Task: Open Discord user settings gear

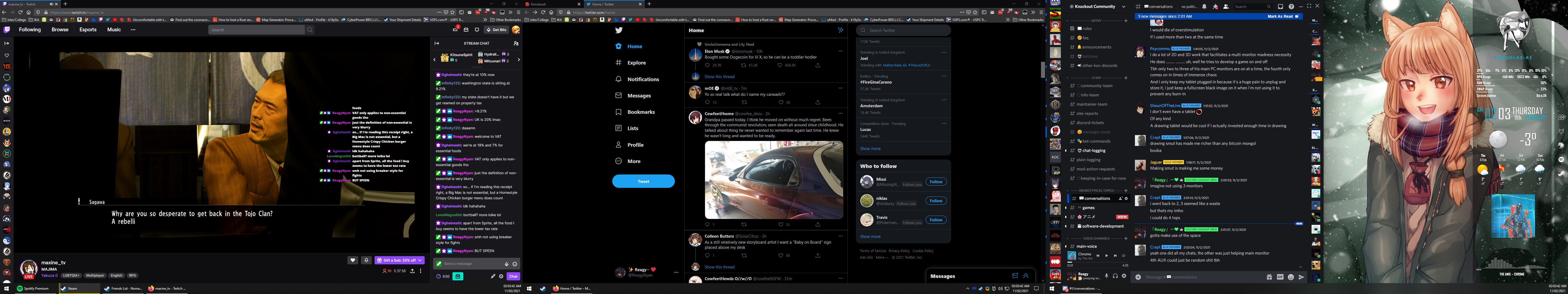Action: [x=1124, y=276]
